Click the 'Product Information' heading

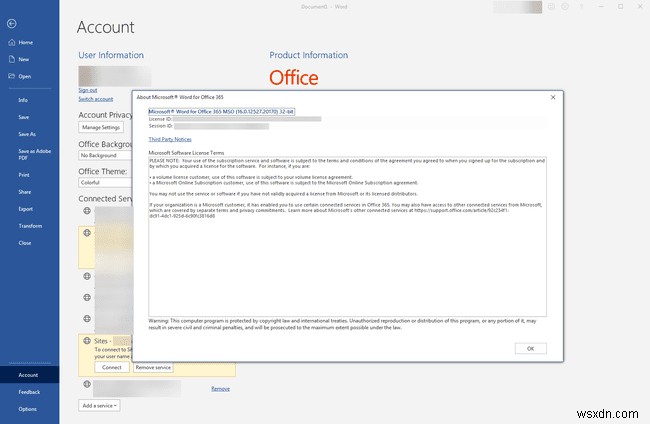pyautogui.click(x=309, y=55)
